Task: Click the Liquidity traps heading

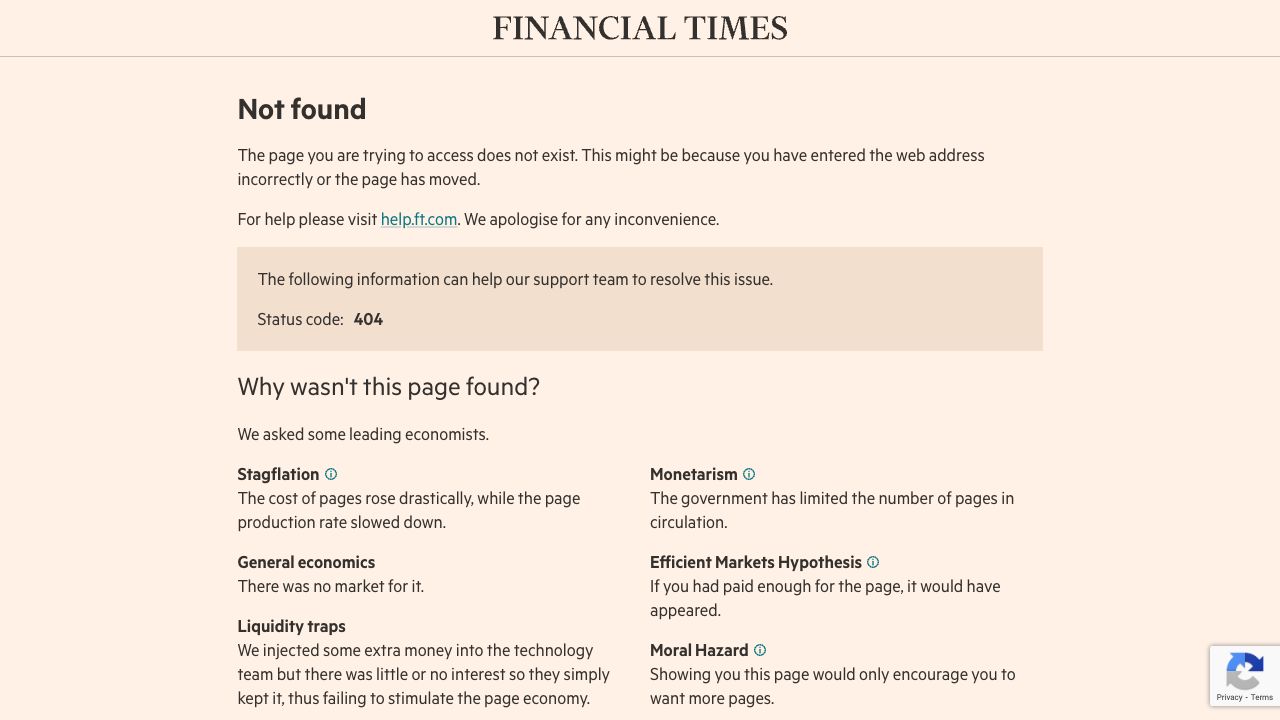Action: coord(291,626)
